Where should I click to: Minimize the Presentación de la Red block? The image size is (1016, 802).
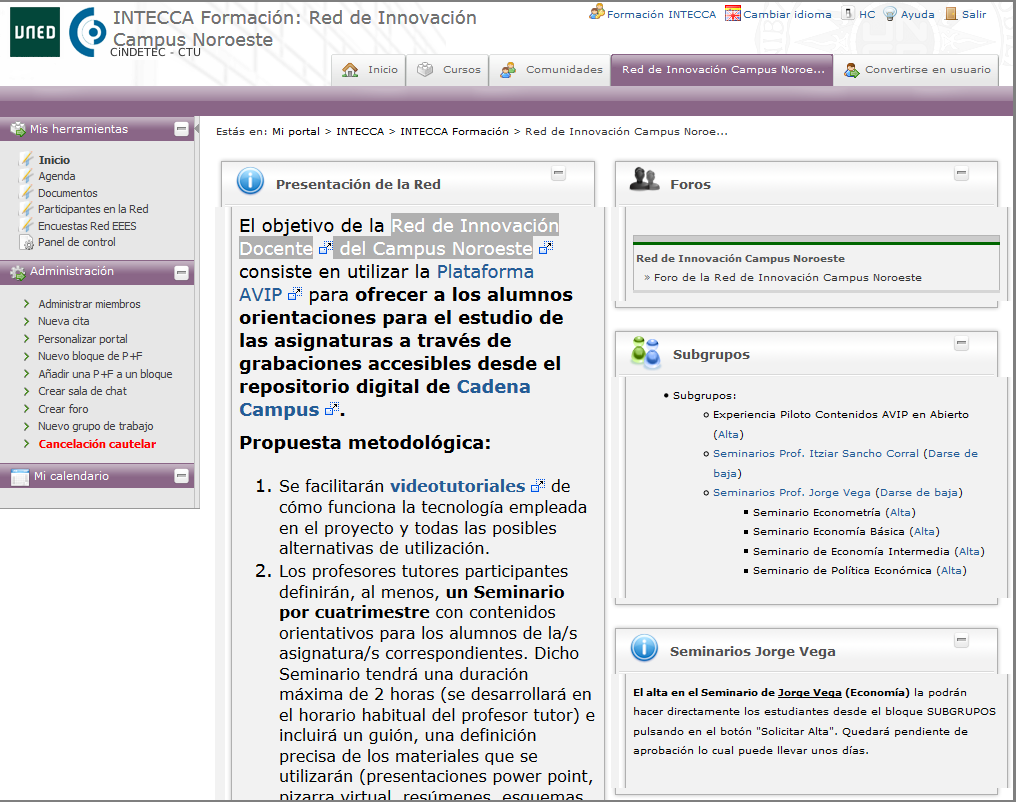point(558,173)
